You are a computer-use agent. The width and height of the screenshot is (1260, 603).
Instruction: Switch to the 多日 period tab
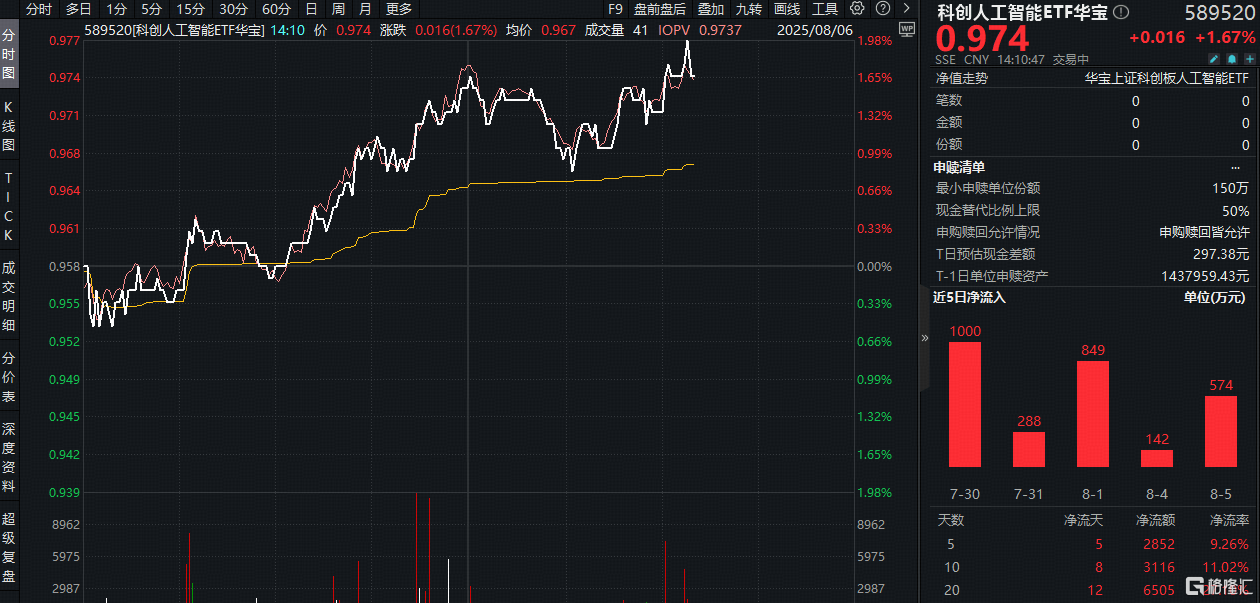click(x=79, y=9)
